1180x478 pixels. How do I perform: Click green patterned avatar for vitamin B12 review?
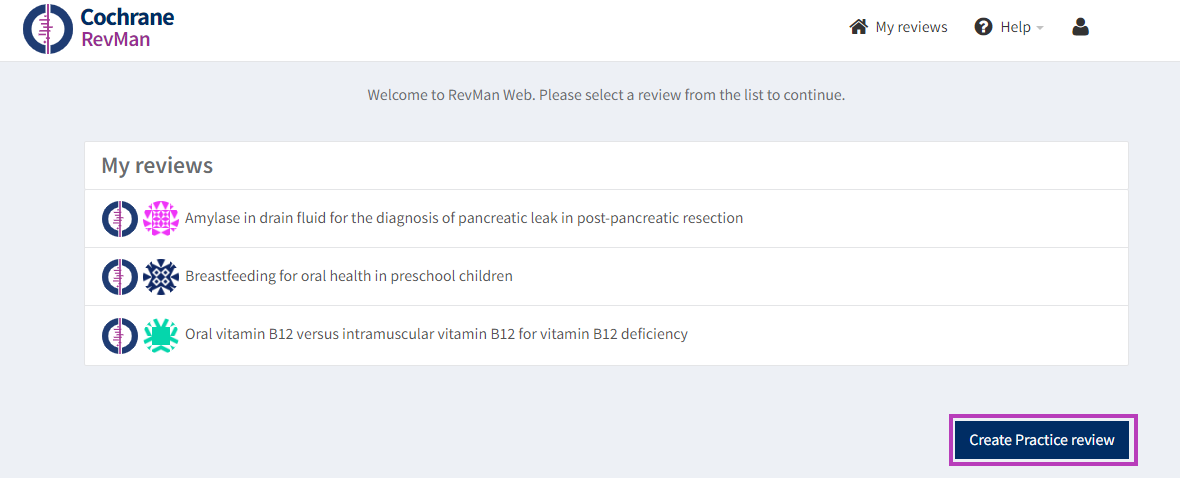click(160, 334)
